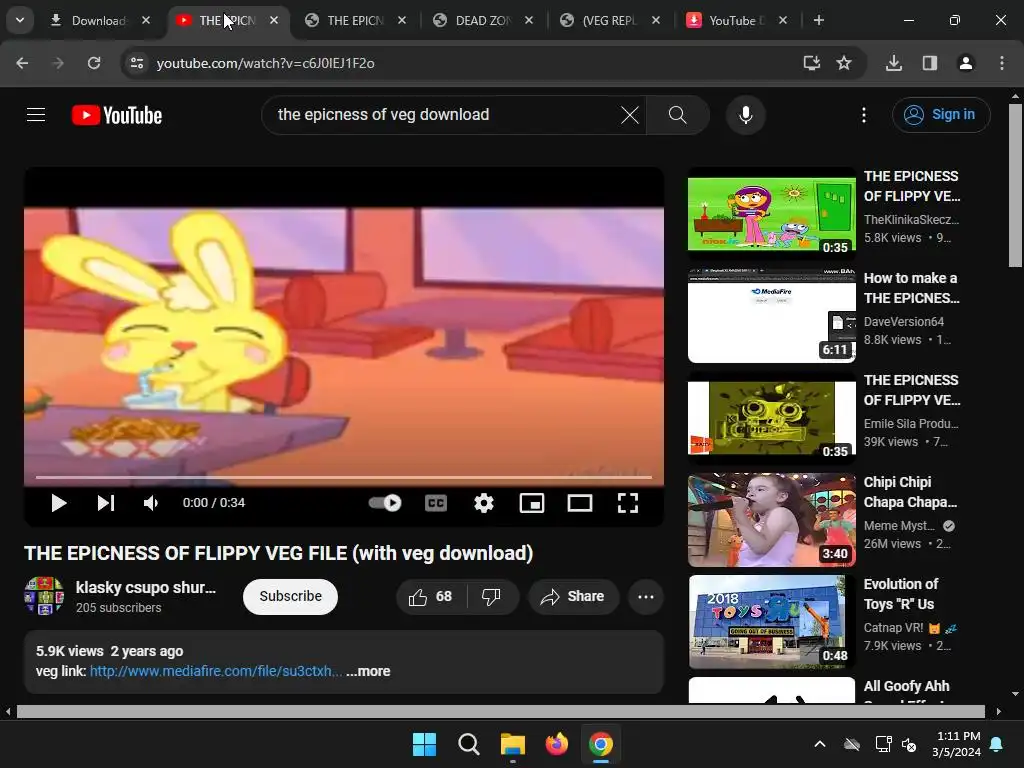
Task: Play the video
Action: [x=59, y=503]
